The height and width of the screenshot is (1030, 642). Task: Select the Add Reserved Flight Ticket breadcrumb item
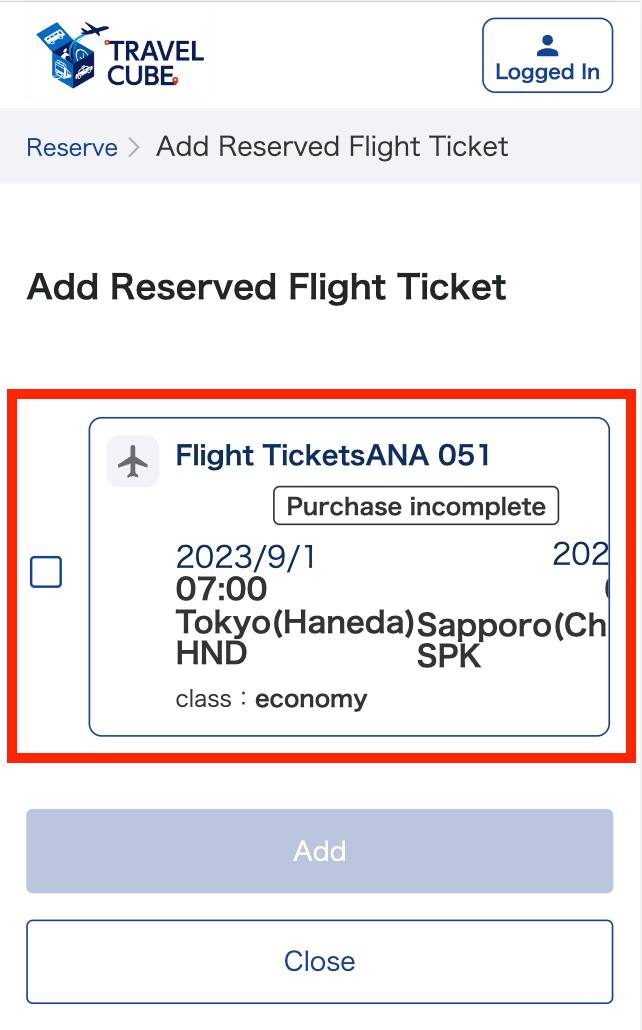[330, 147]
